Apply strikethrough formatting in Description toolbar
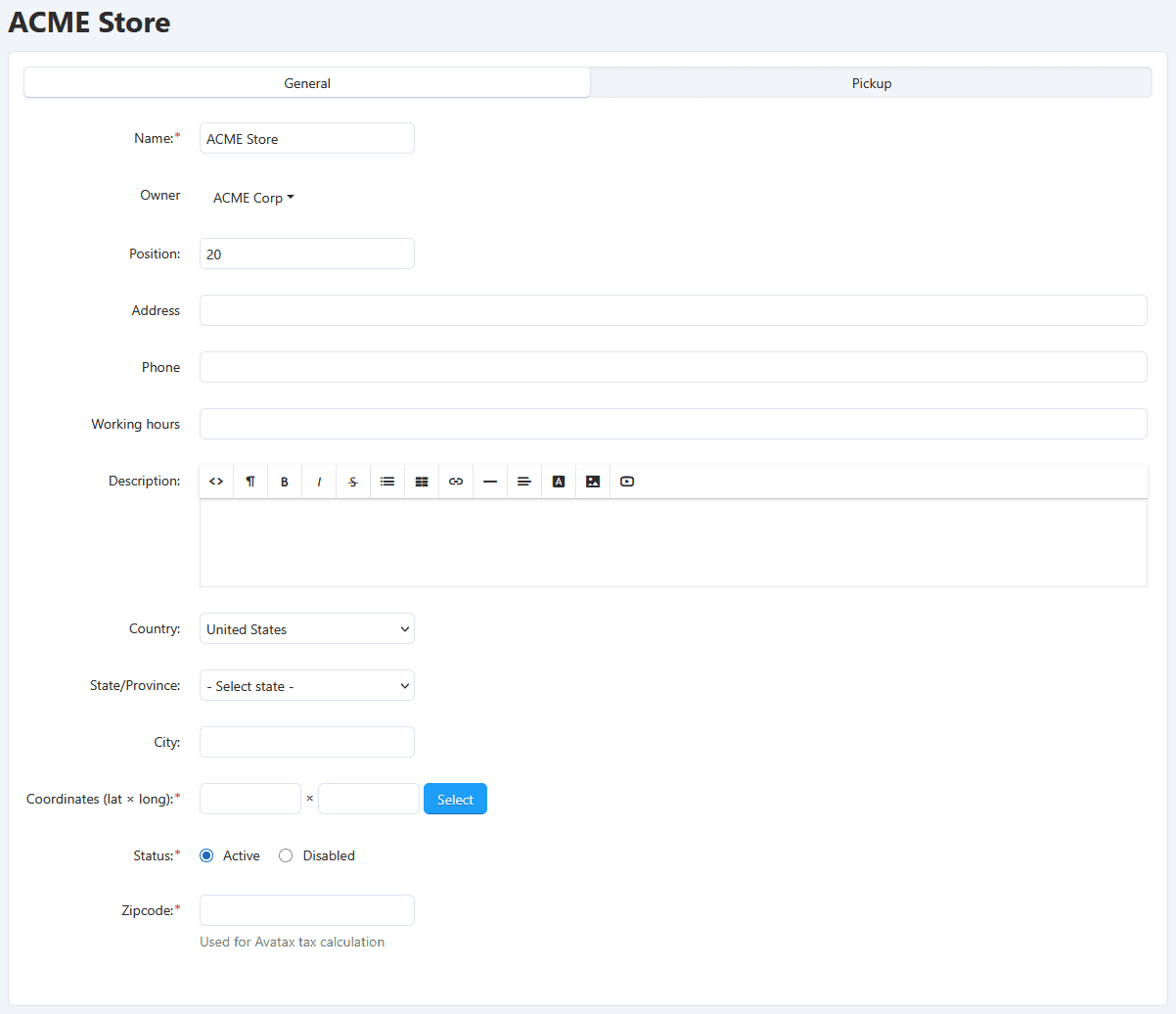Screen dimensions: 1176x1014 point(353,482)
